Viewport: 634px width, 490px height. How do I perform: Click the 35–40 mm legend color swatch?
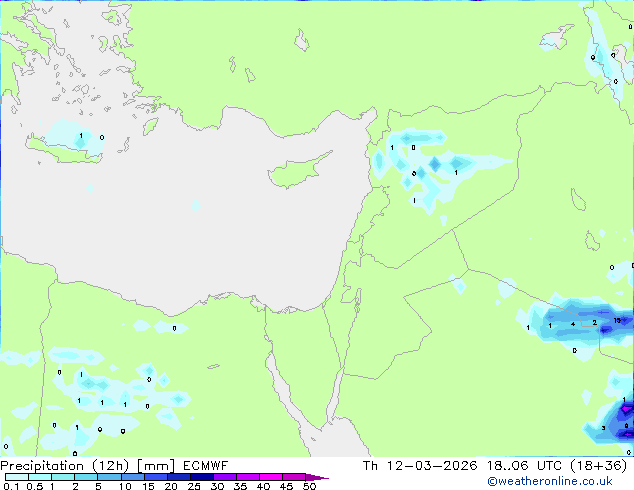pos(248,477)
